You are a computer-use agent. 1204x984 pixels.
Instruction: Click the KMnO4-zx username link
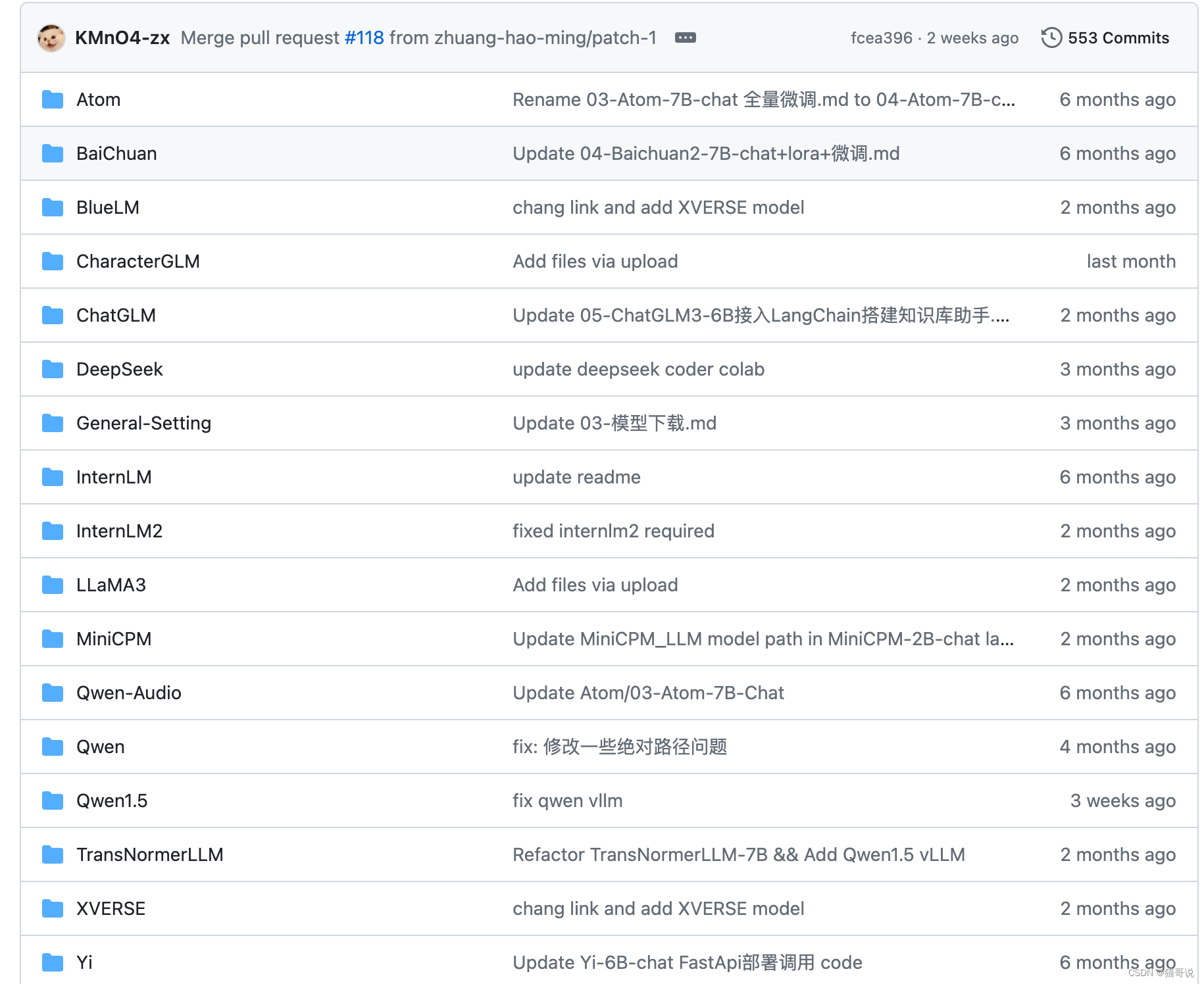(122, 37)
